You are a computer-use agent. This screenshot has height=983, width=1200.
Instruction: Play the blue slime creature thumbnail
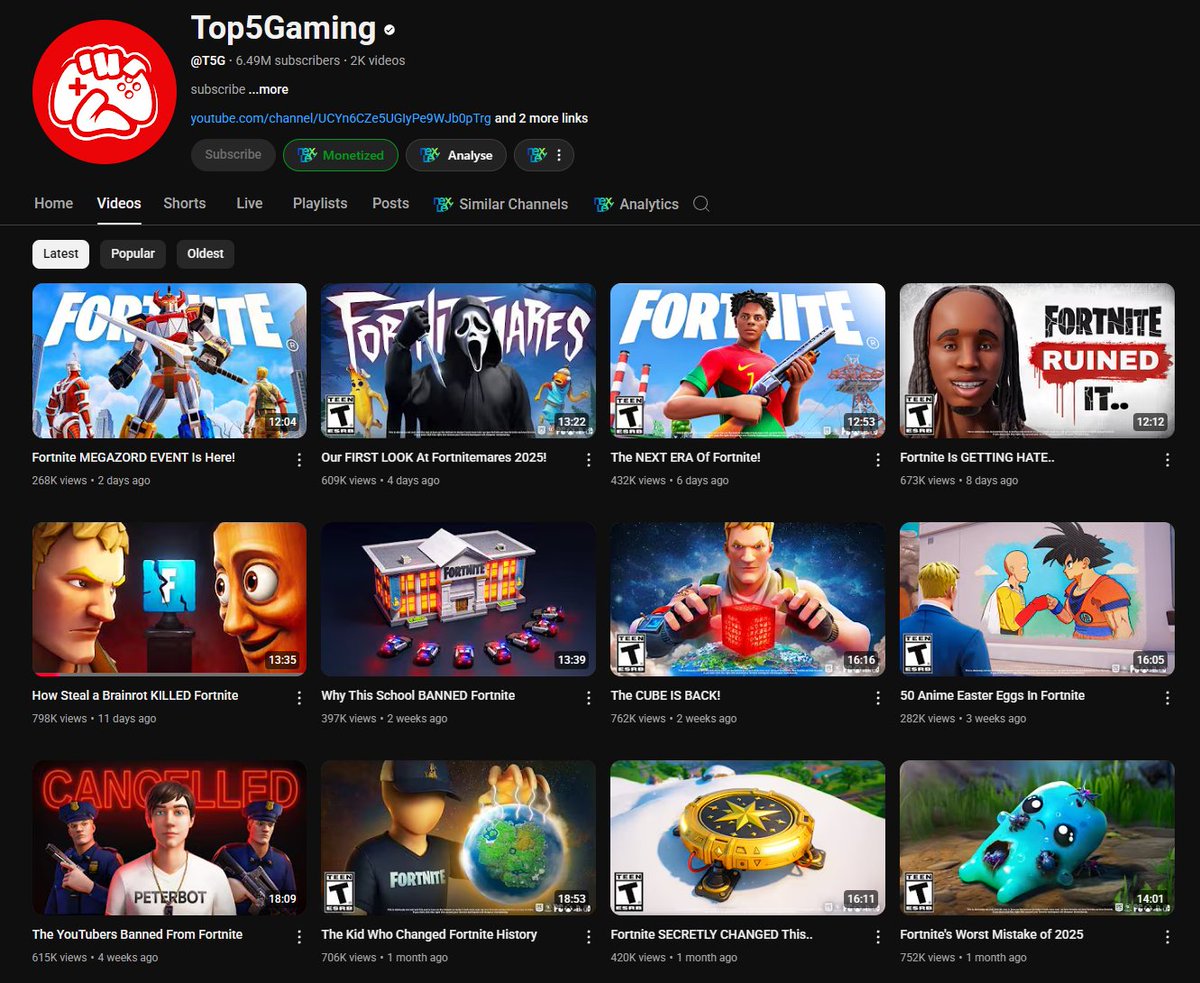[x=1037, y=838]
